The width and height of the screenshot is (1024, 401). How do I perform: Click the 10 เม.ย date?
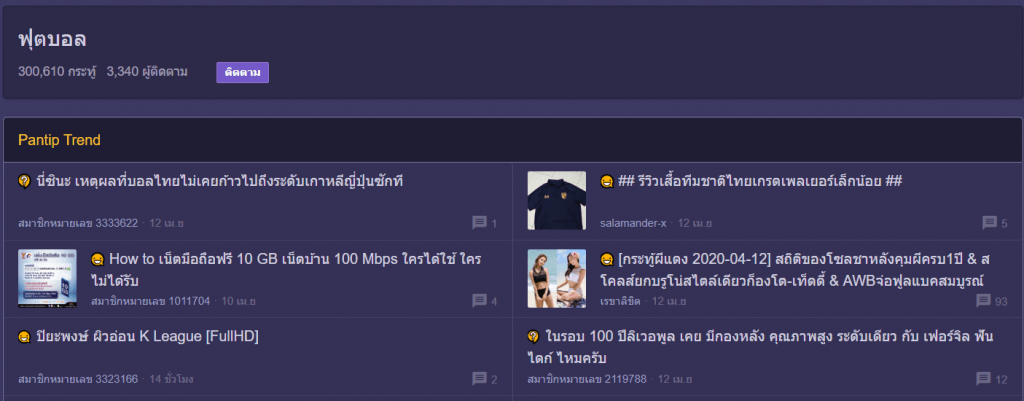tap(238, 301)
